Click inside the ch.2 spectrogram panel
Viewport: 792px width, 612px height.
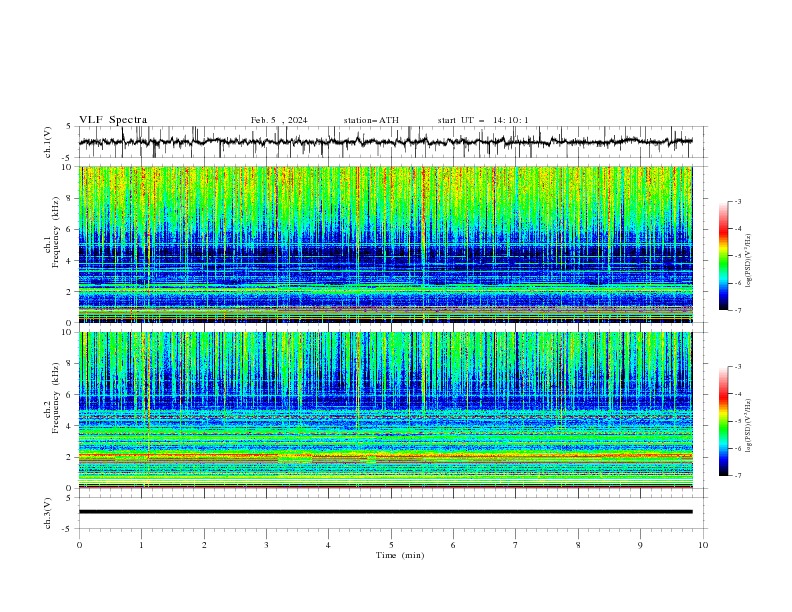(385, 410)
